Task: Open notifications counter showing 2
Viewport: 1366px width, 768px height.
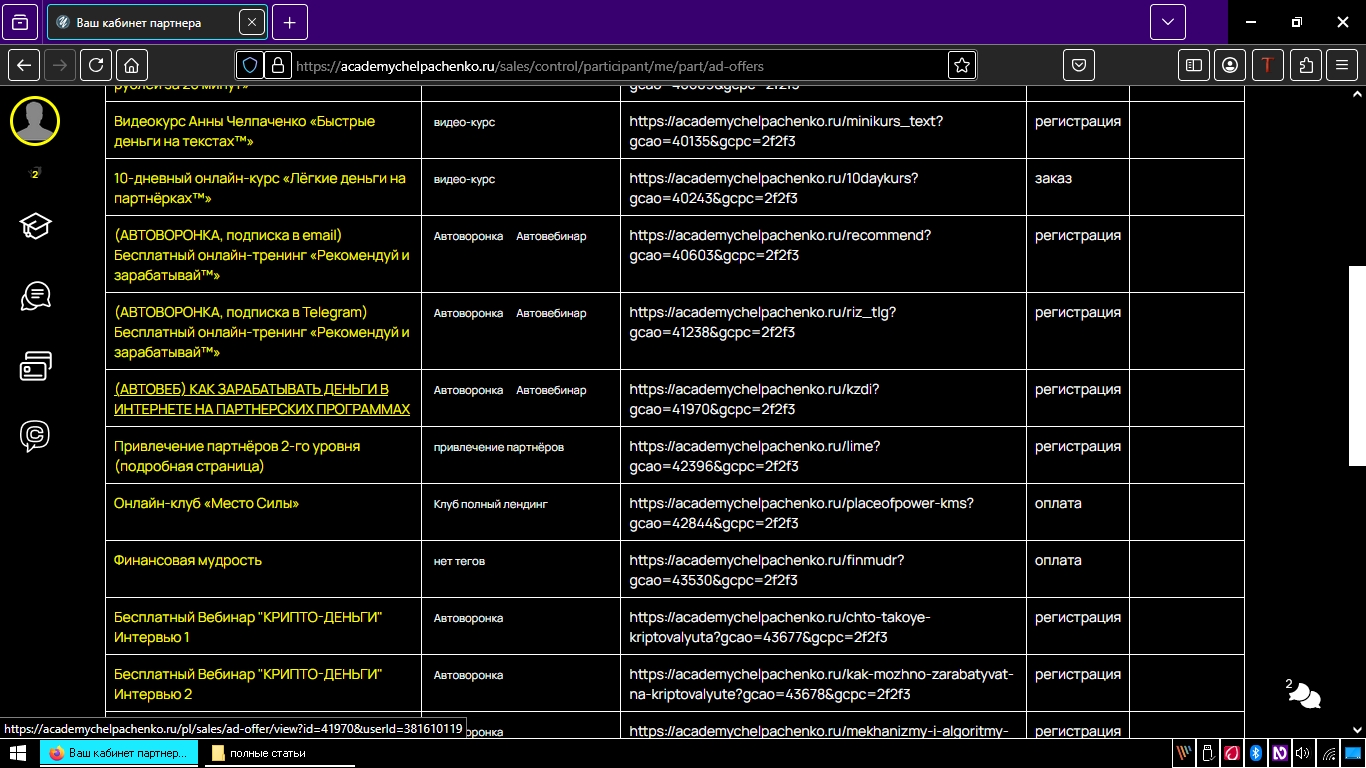Action: 35,174
